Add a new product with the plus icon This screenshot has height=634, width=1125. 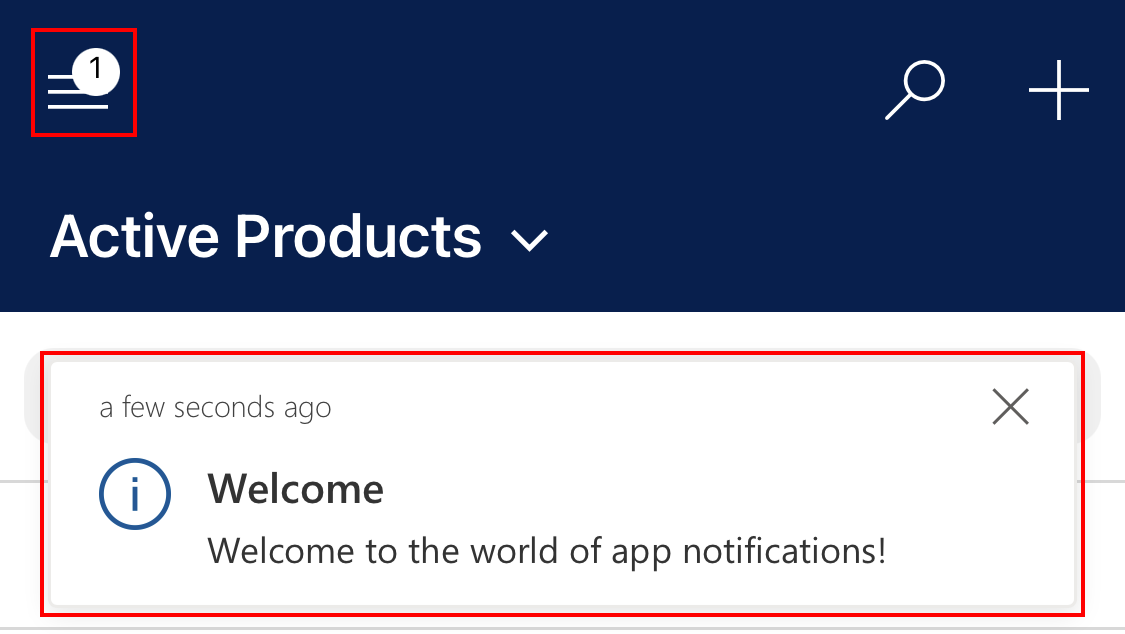click(x=1058, y=90)
